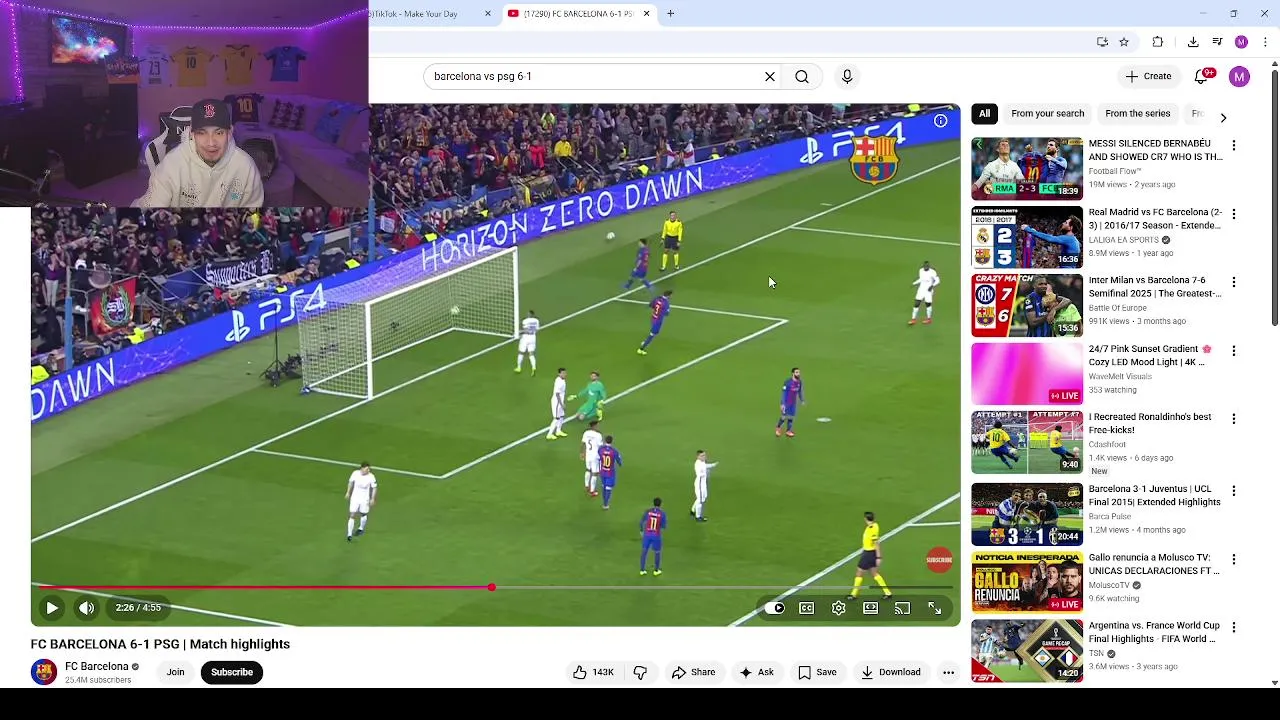Join the FC Barcelona channel membership
1280x720 pixels.
[x=175, y=672]
